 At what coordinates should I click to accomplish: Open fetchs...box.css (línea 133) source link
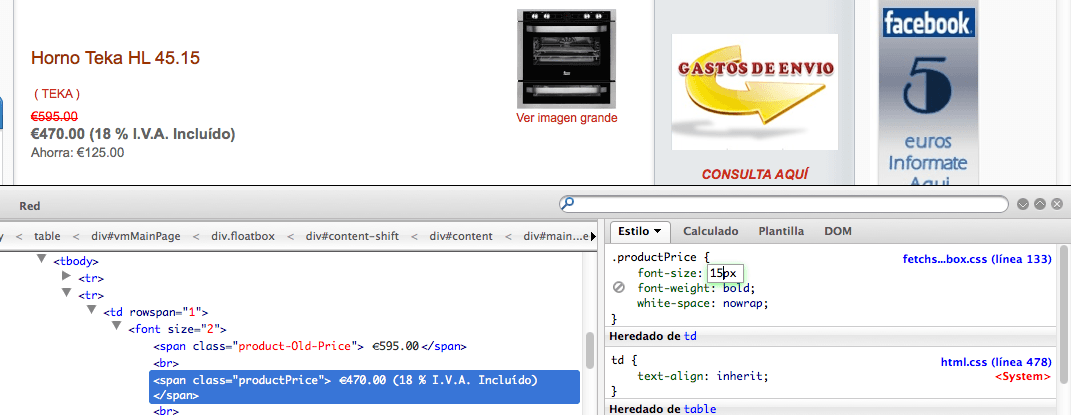pos(977,259)
